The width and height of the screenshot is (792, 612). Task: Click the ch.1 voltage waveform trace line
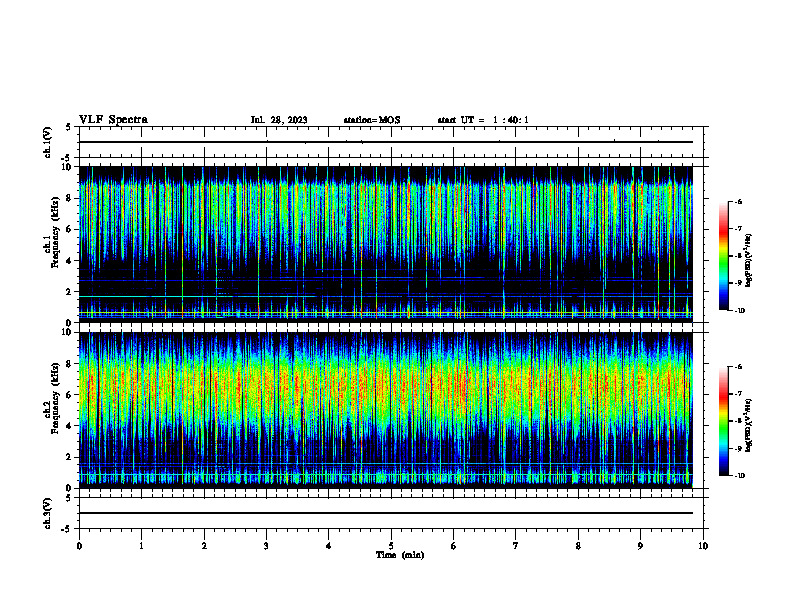pos(386,142)
